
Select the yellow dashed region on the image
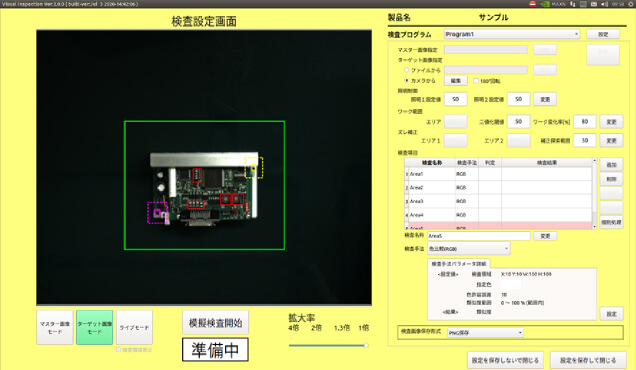tap(254, 168)
